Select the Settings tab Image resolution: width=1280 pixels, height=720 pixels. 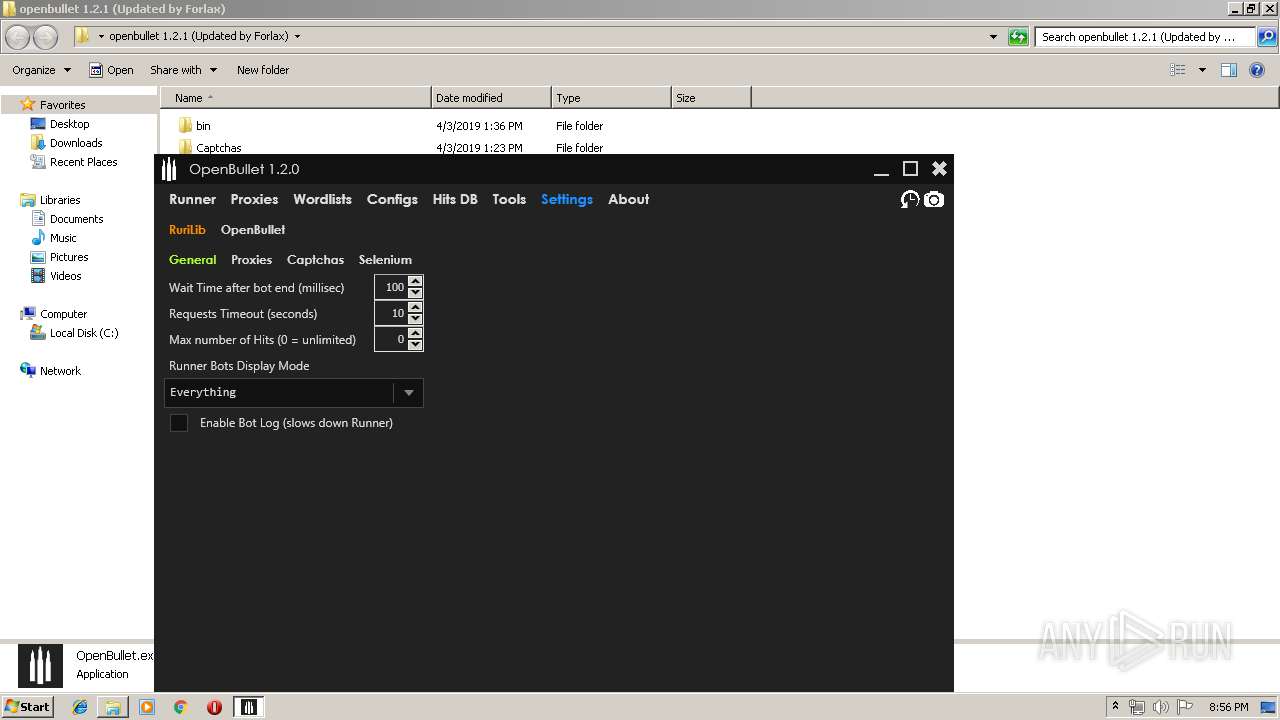click(567, 199)
